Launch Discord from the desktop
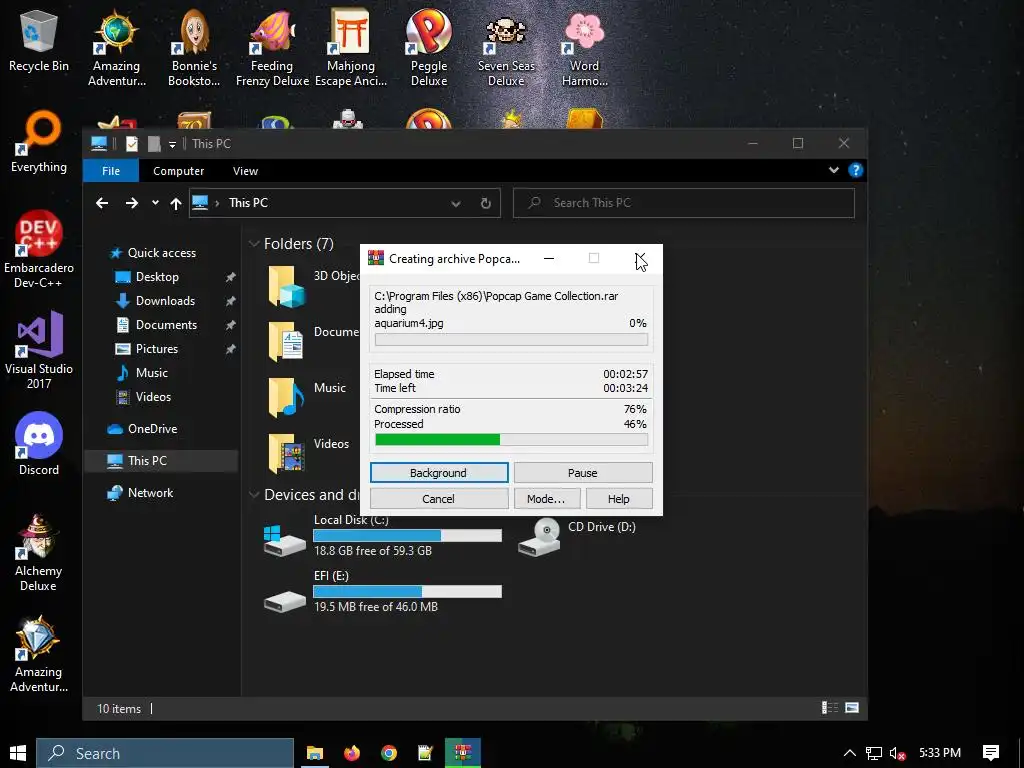The height and width of the screenshot is (768, 1024). point(39,444)
